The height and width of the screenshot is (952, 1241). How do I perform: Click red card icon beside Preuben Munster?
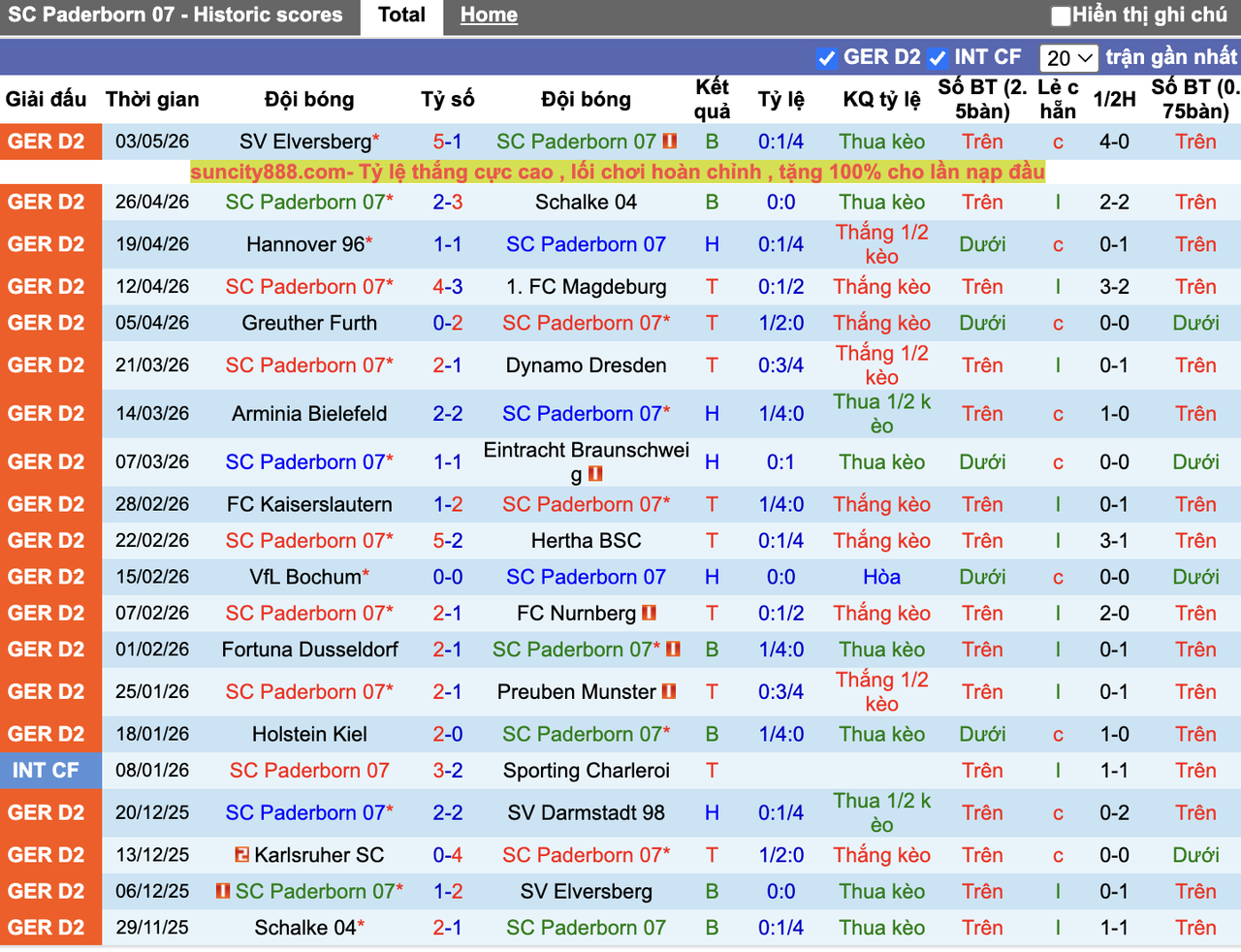click(669, 691)
